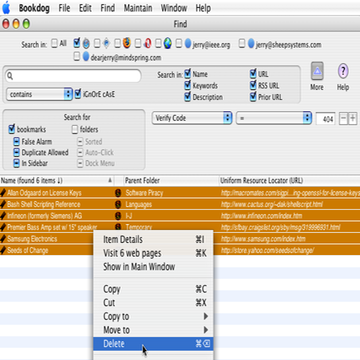
Task: Click traffic light icon beside I-J folder
Action: [118, 216]
